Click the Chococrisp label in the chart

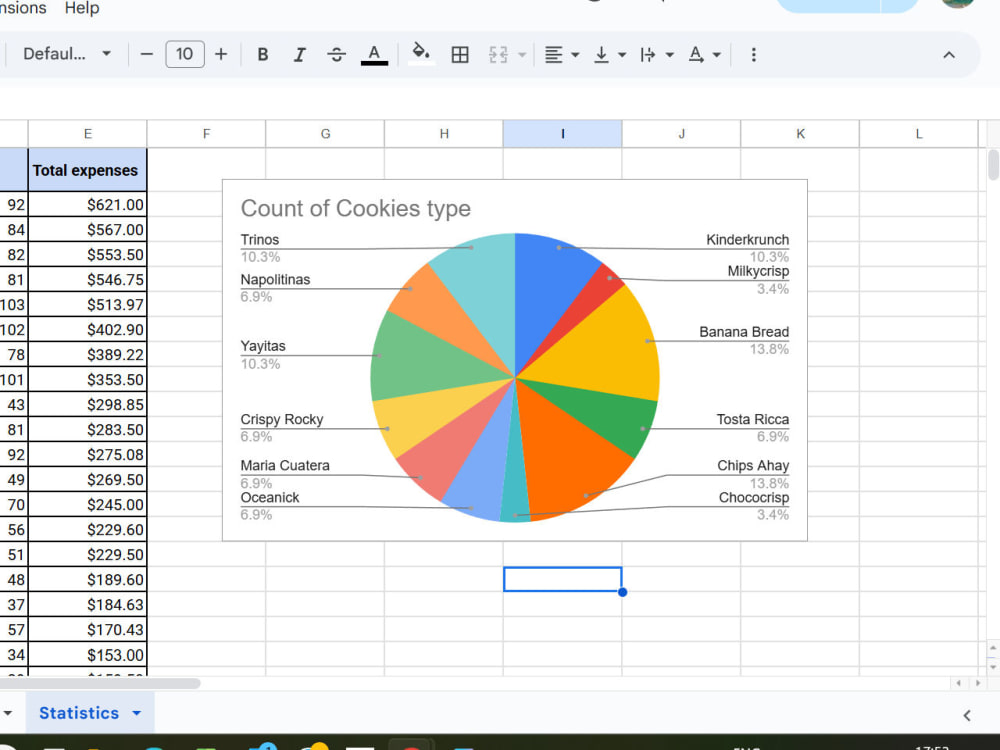[x=754, y=497]
